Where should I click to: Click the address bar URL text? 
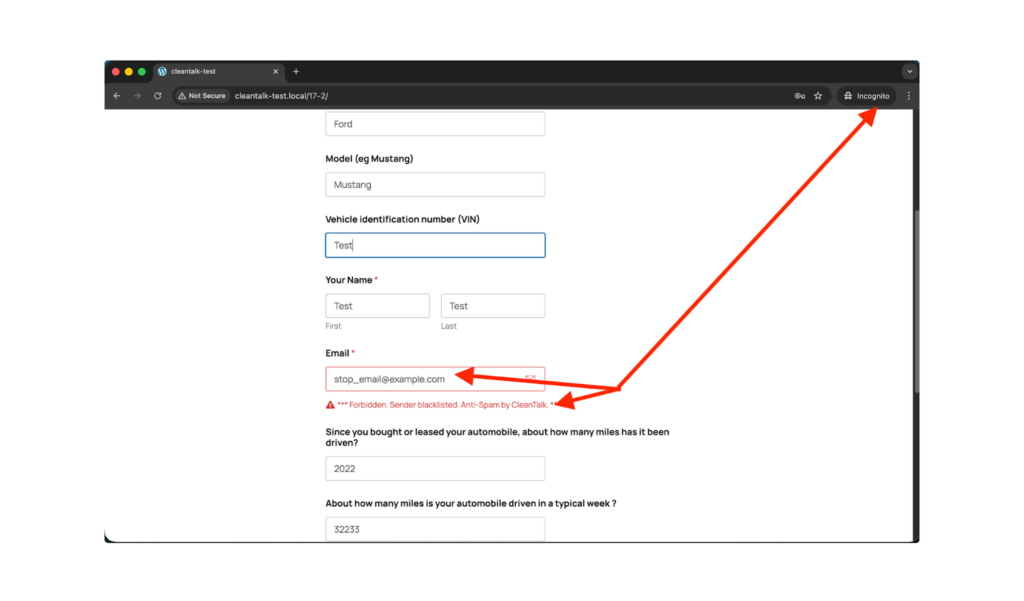281,96
